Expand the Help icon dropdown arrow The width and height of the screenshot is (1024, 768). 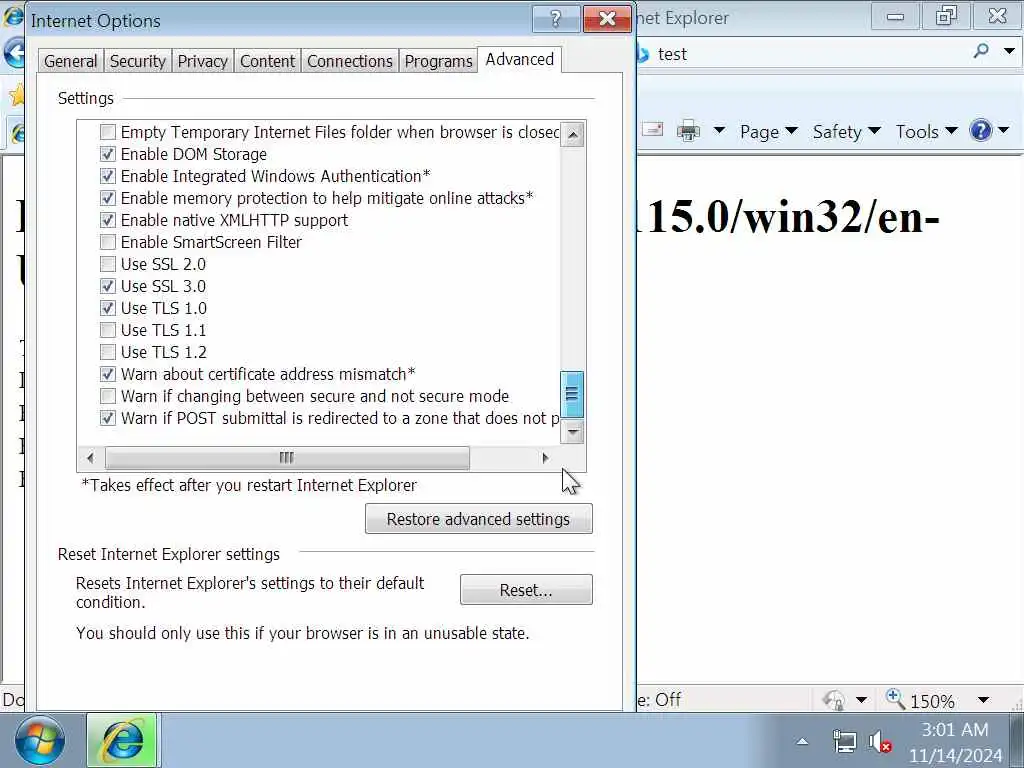pos(1004,131)
